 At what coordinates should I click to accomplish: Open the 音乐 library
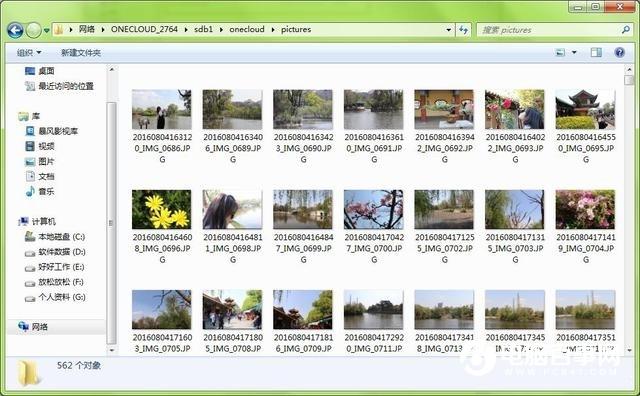40,191
